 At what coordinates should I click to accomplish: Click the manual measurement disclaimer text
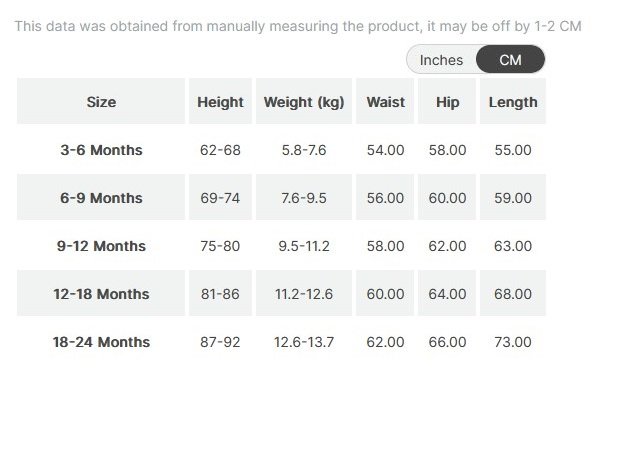pyautogui.click(x=297, y=26)
